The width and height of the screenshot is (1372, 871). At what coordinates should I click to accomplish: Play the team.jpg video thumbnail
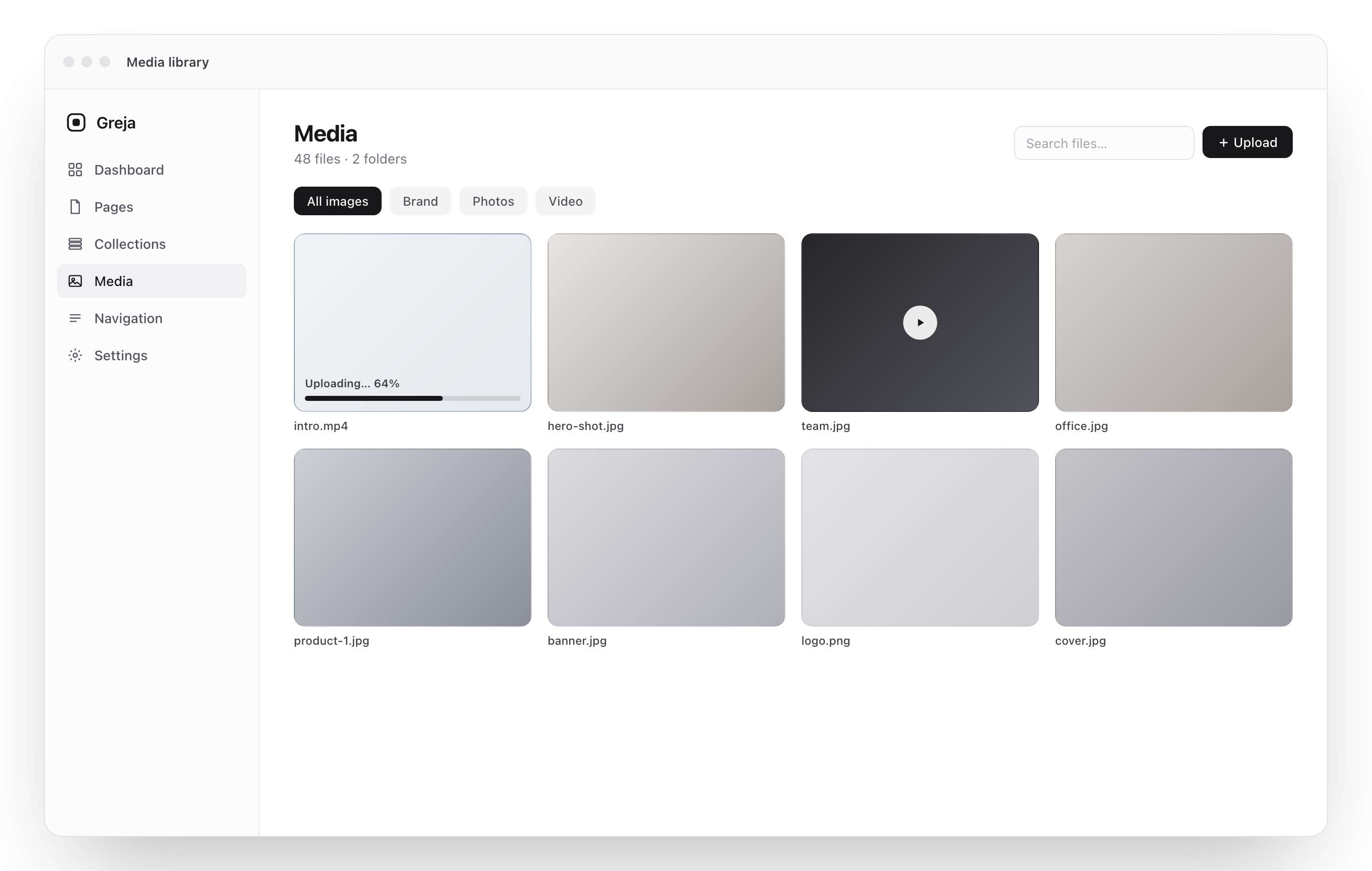(x=920, y=323)
